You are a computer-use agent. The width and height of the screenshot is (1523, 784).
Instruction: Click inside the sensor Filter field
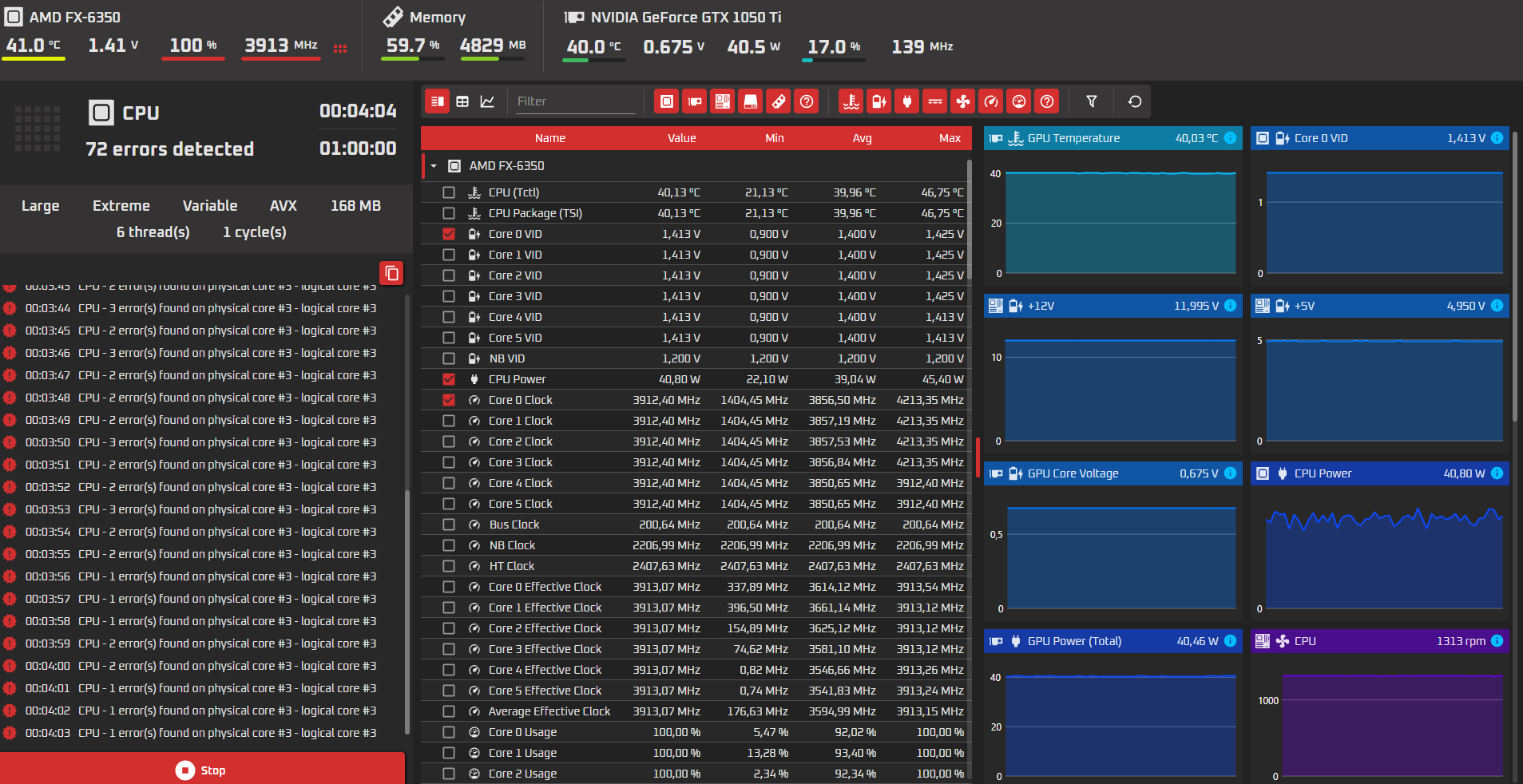(575, 101)
